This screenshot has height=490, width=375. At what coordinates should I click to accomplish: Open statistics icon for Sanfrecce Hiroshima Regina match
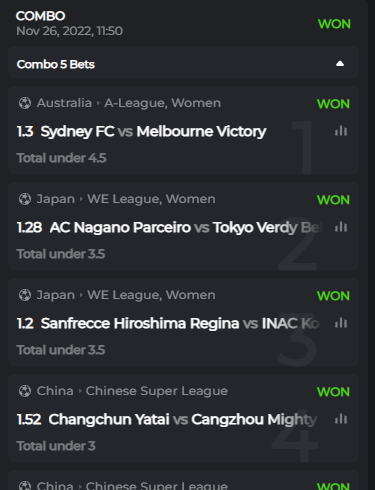pyautogui.click(x=341, y=323)
